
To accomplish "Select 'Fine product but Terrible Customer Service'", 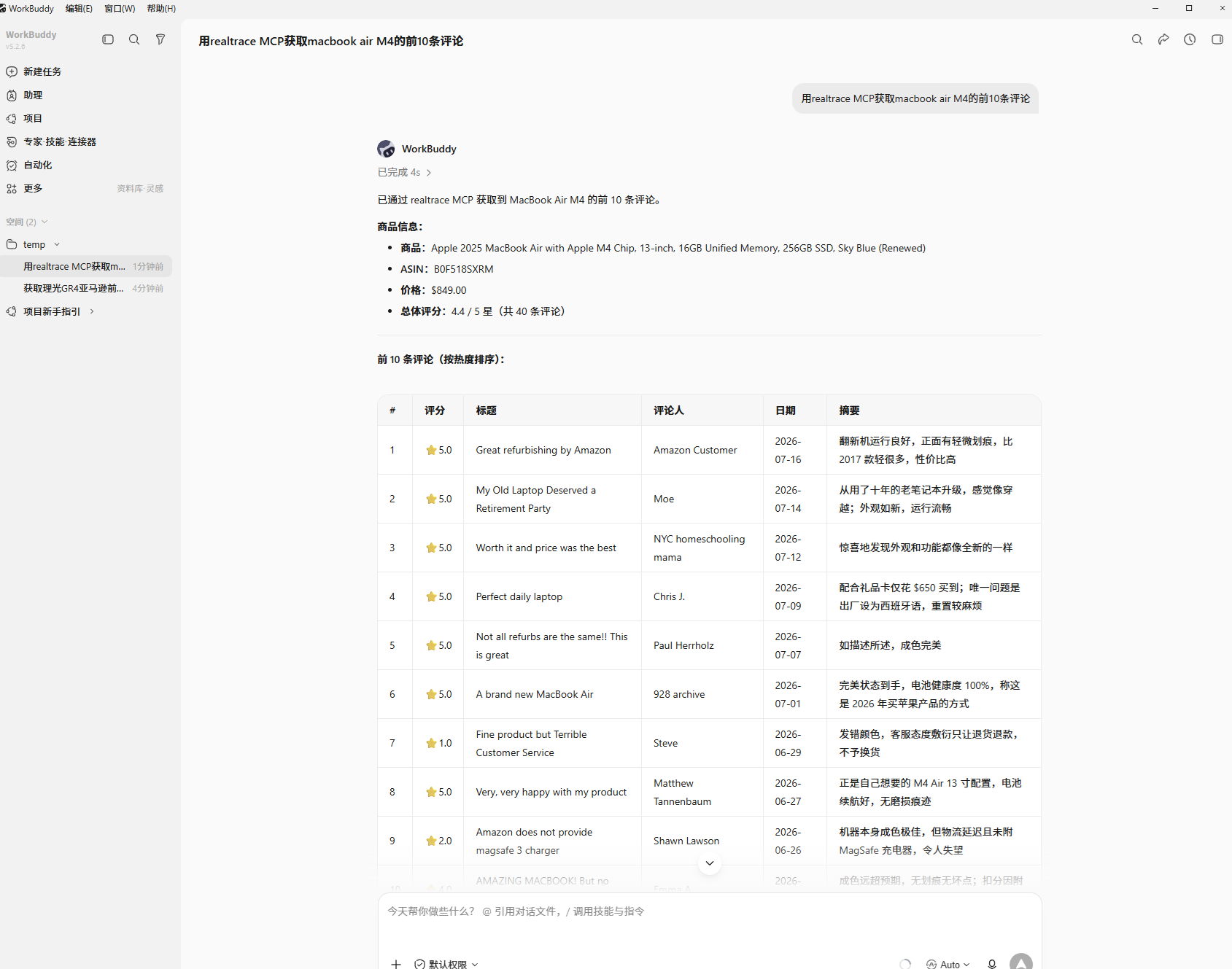I will 531,743.
